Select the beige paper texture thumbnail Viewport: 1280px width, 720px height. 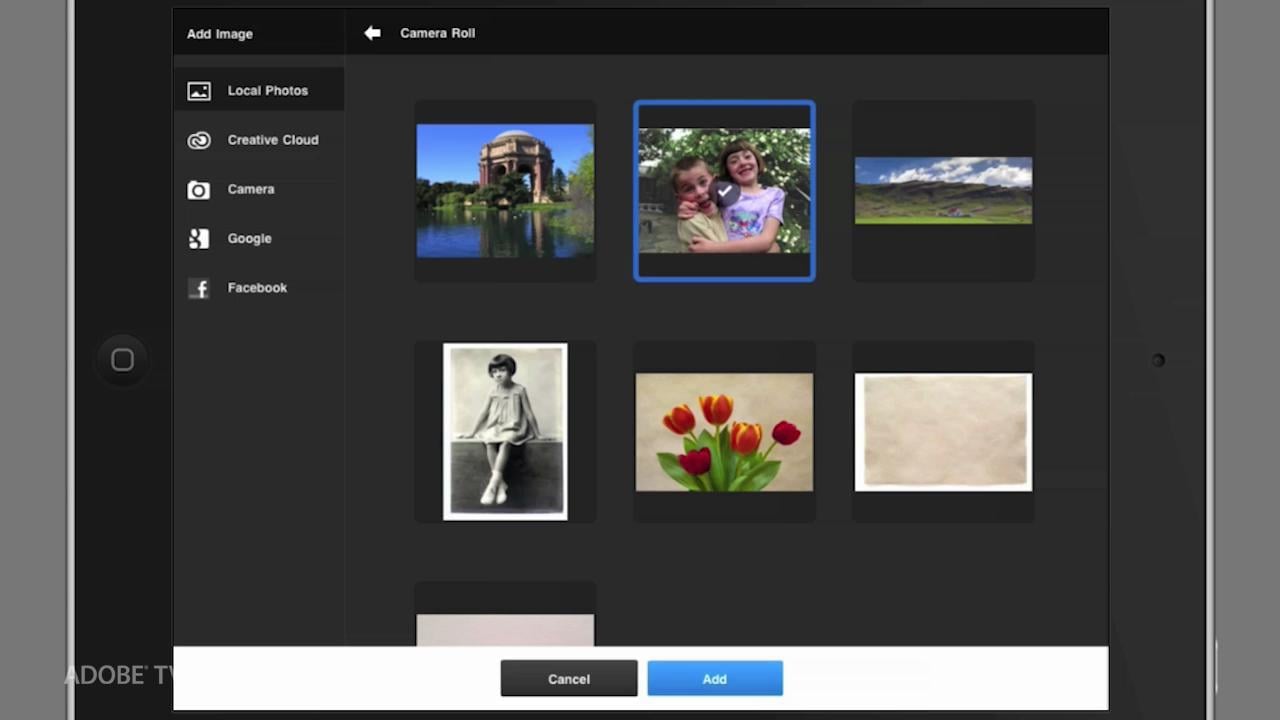tap(943, 432)
